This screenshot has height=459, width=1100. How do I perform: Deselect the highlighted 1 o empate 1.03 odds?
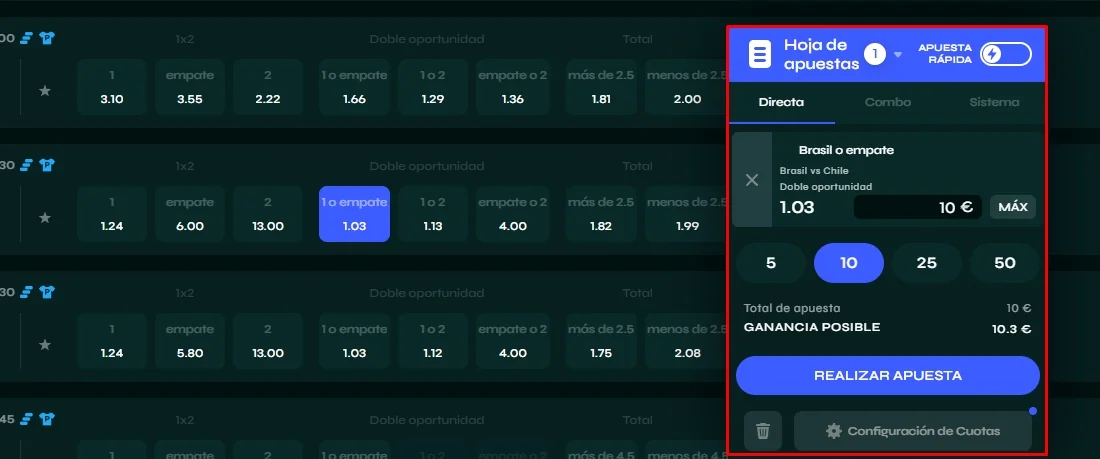coord(354,214)
